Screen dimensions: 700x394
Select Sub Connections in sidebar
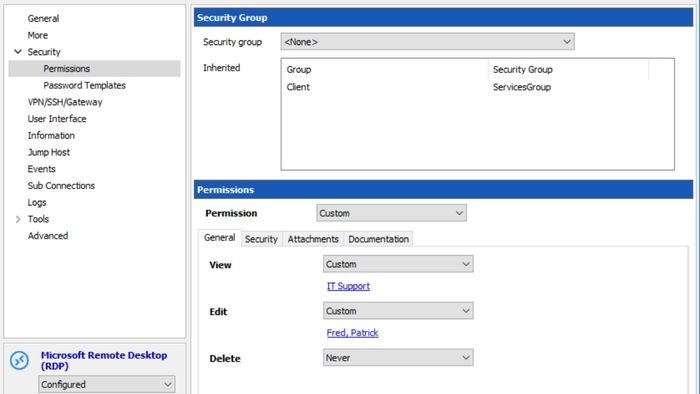coord(61,186)
